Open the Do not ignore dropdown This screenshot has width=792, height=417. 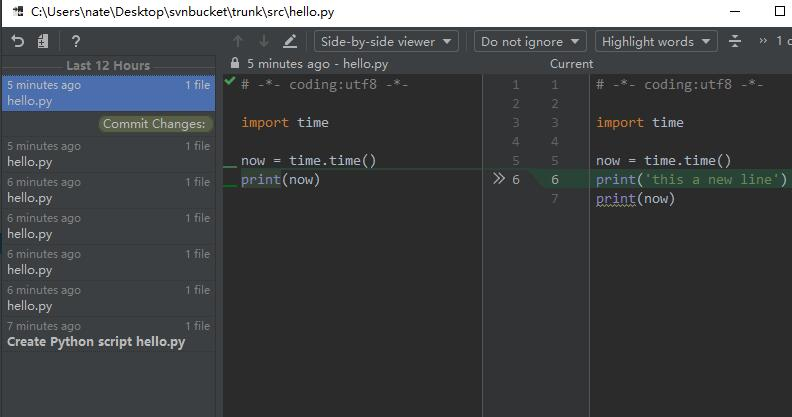tap(530, 42)
